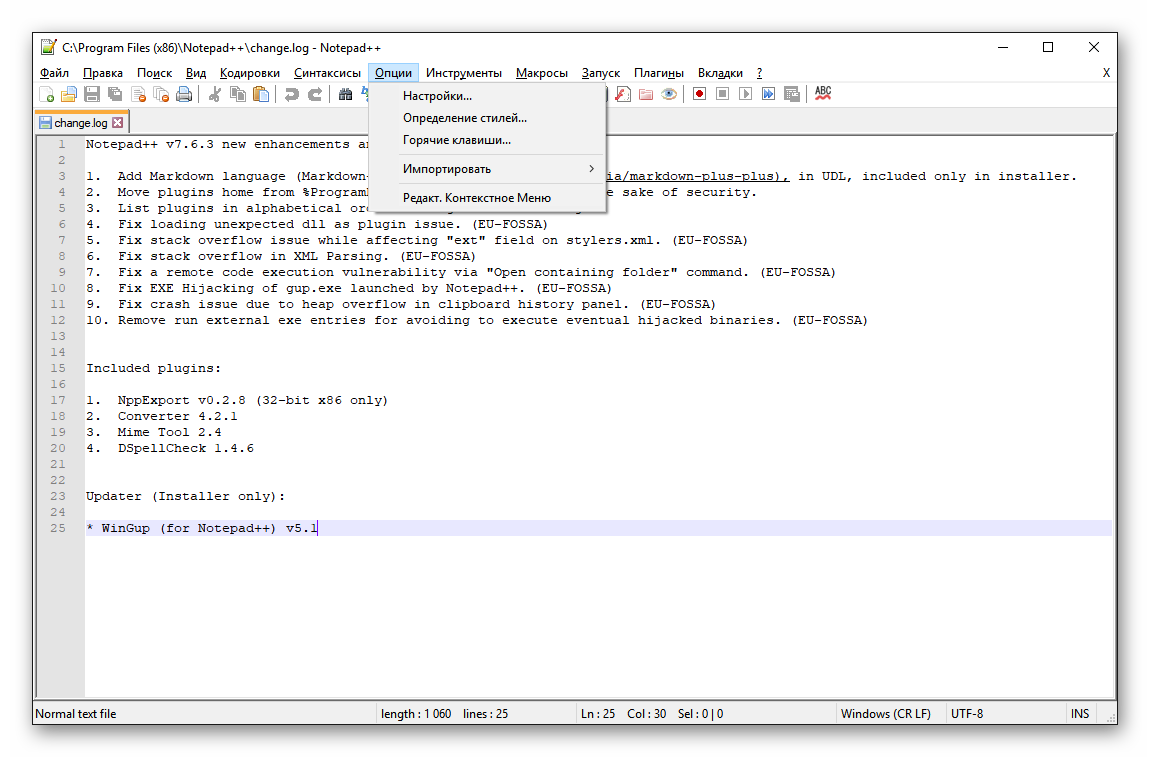Screen dimensions: 1150x757
Task: Click the Open file folder icon
Action: (69, 94)
